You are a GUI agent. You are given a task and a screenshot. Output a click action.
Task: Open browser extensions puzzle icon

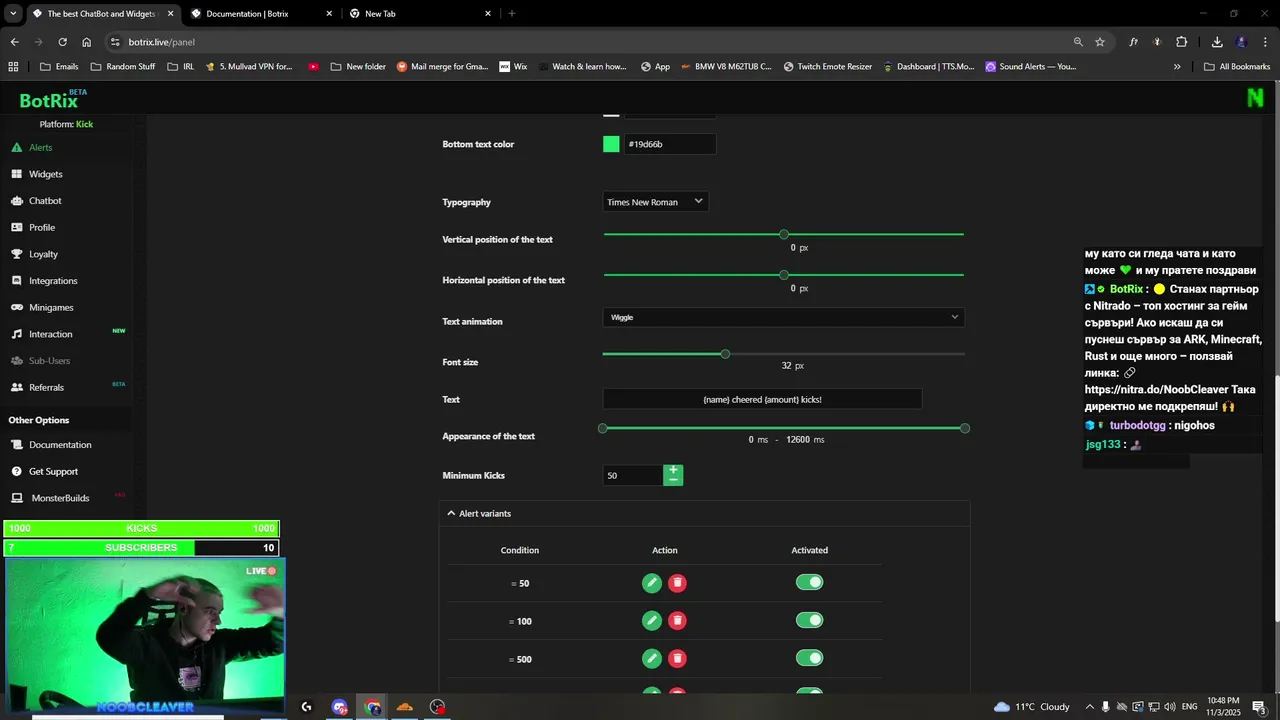coord(1182,42)
